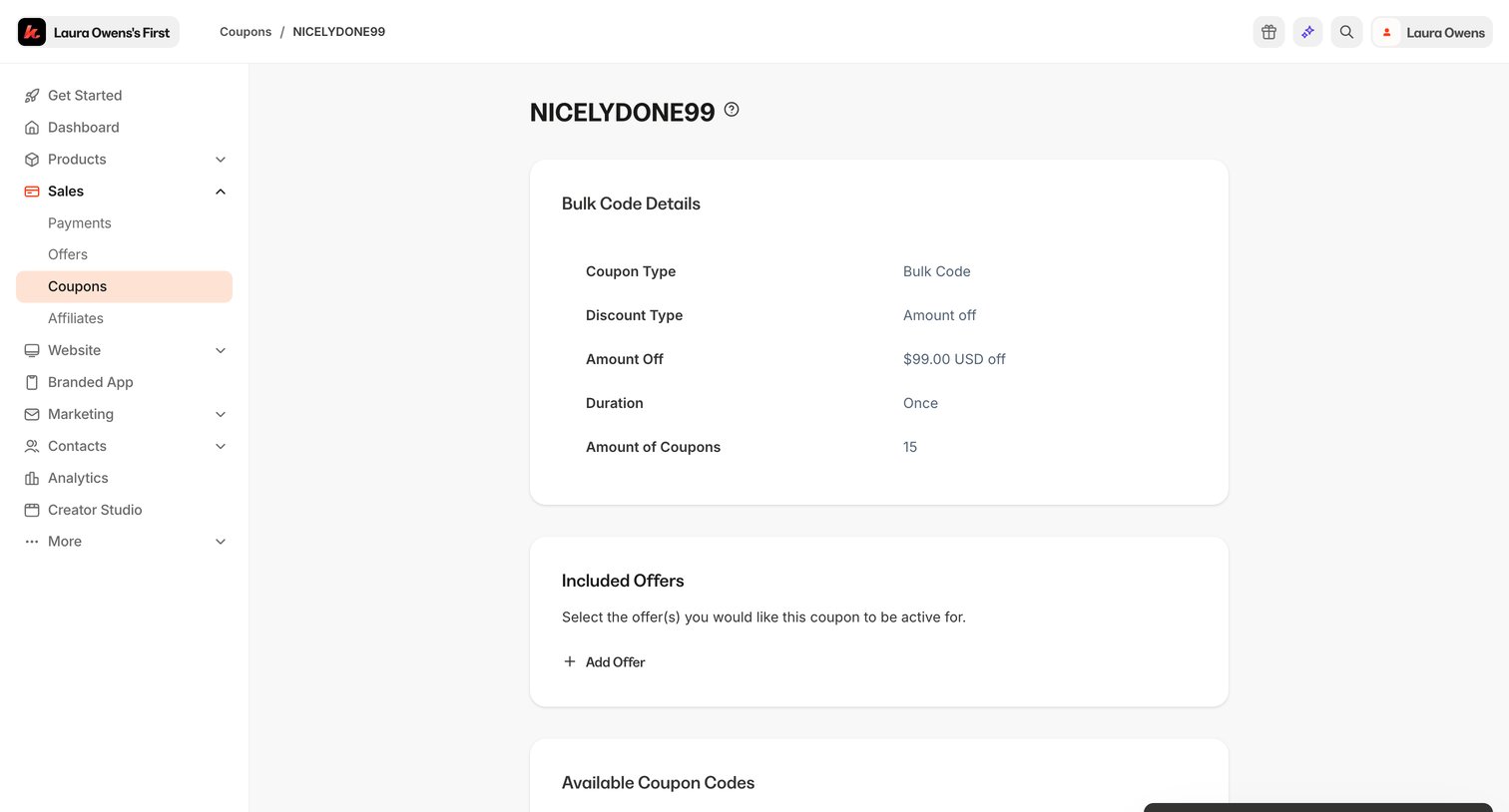Click the Products box icon

32,160
